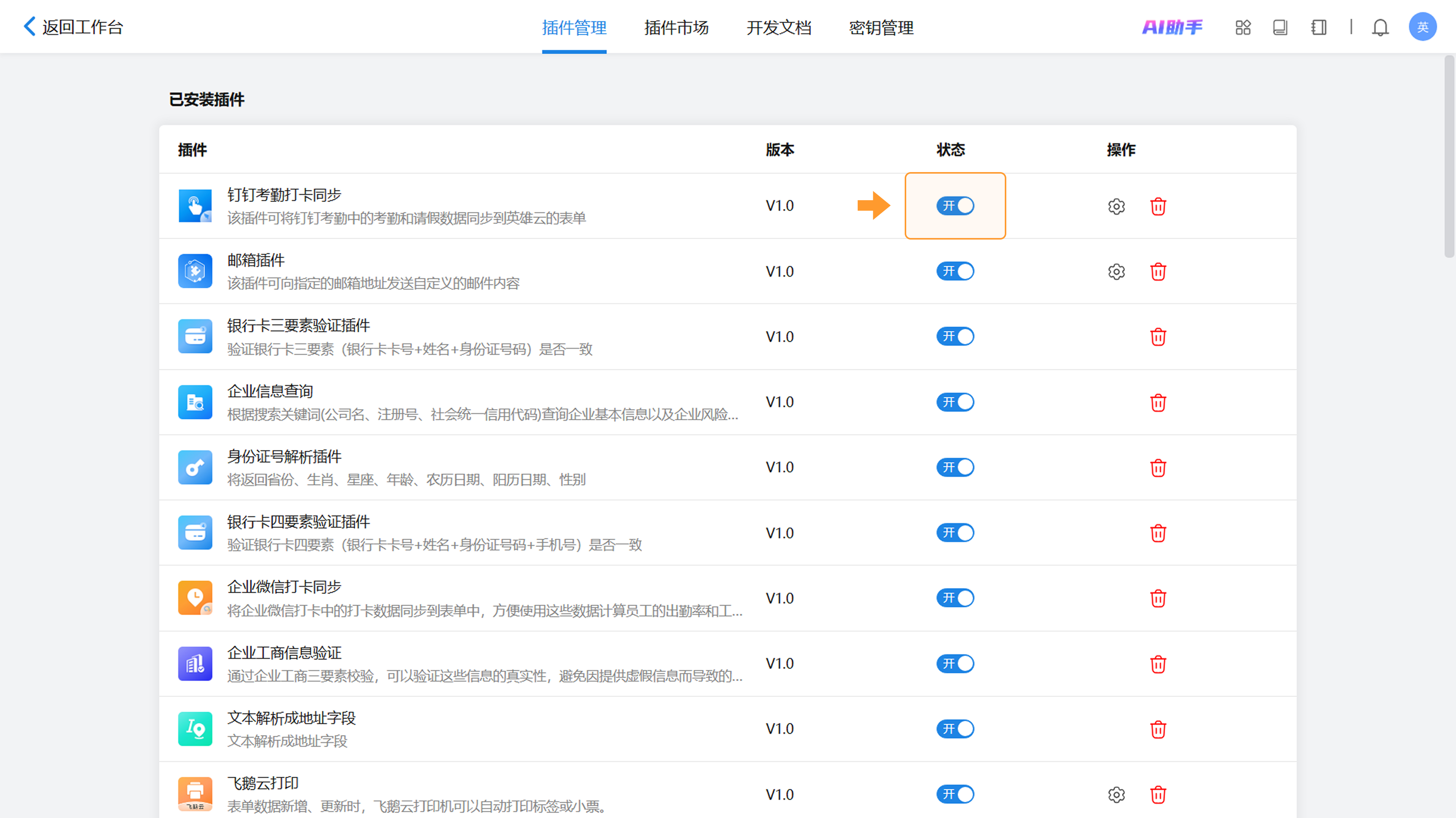Delete the 银行卡四要素验证插件 plugin
Image resolution: width=1456 pixels, height=818 pixels.
point(1158,533)
